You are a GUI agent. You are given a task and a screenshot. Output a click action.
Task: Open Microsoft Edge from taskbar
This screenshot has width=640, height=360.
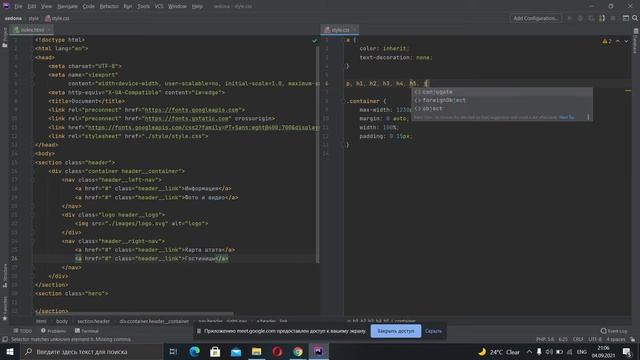click(x=194, y=352)
